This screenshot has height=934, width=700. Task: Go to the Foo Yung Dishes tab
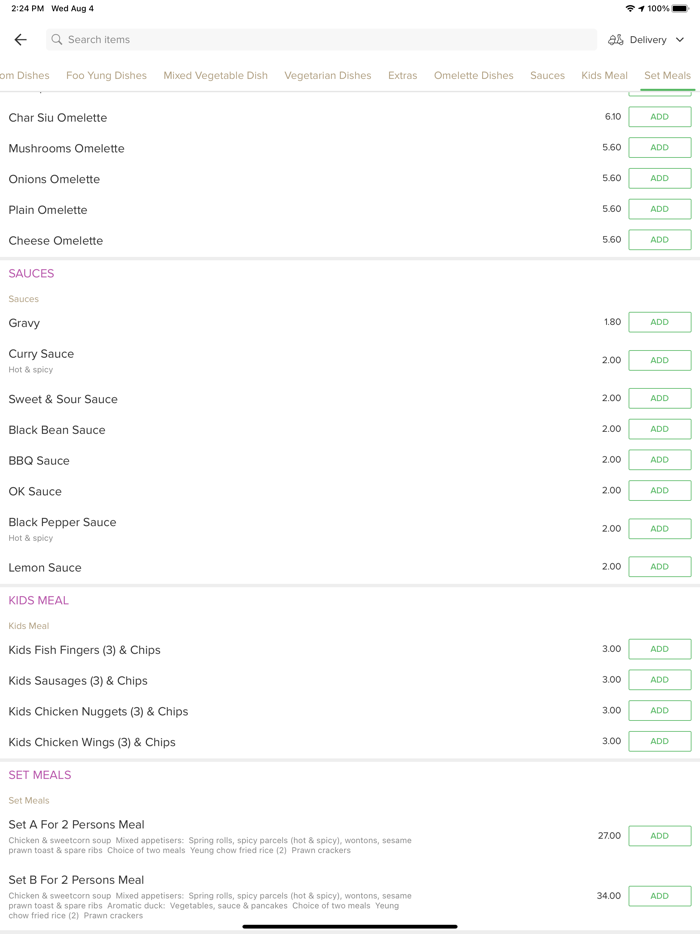[106, 75]
